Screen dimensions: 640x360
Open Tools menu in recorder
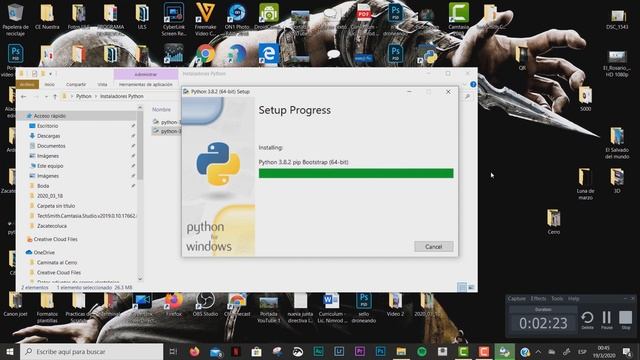click(557, 299)
